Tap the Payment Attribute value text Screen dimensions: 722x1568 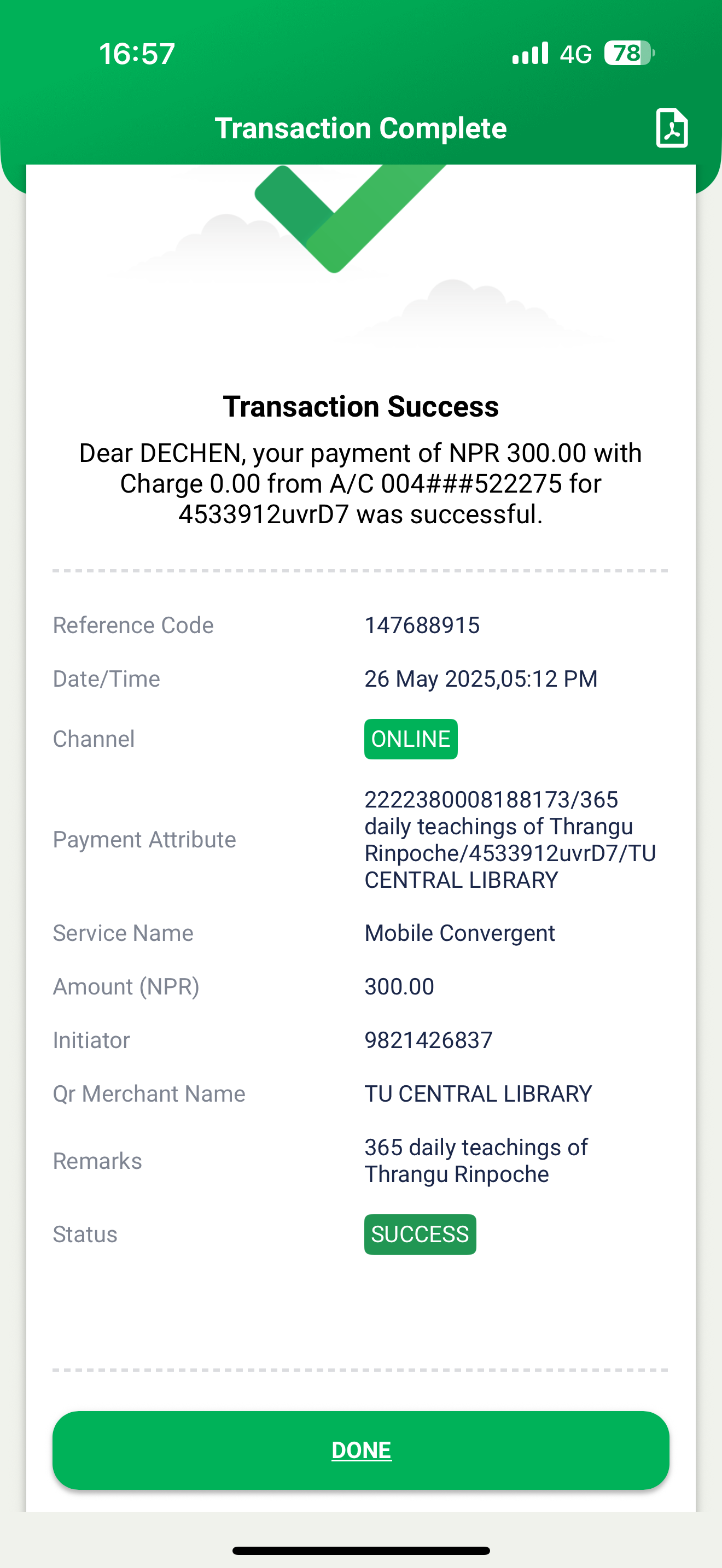pos(510,839)
